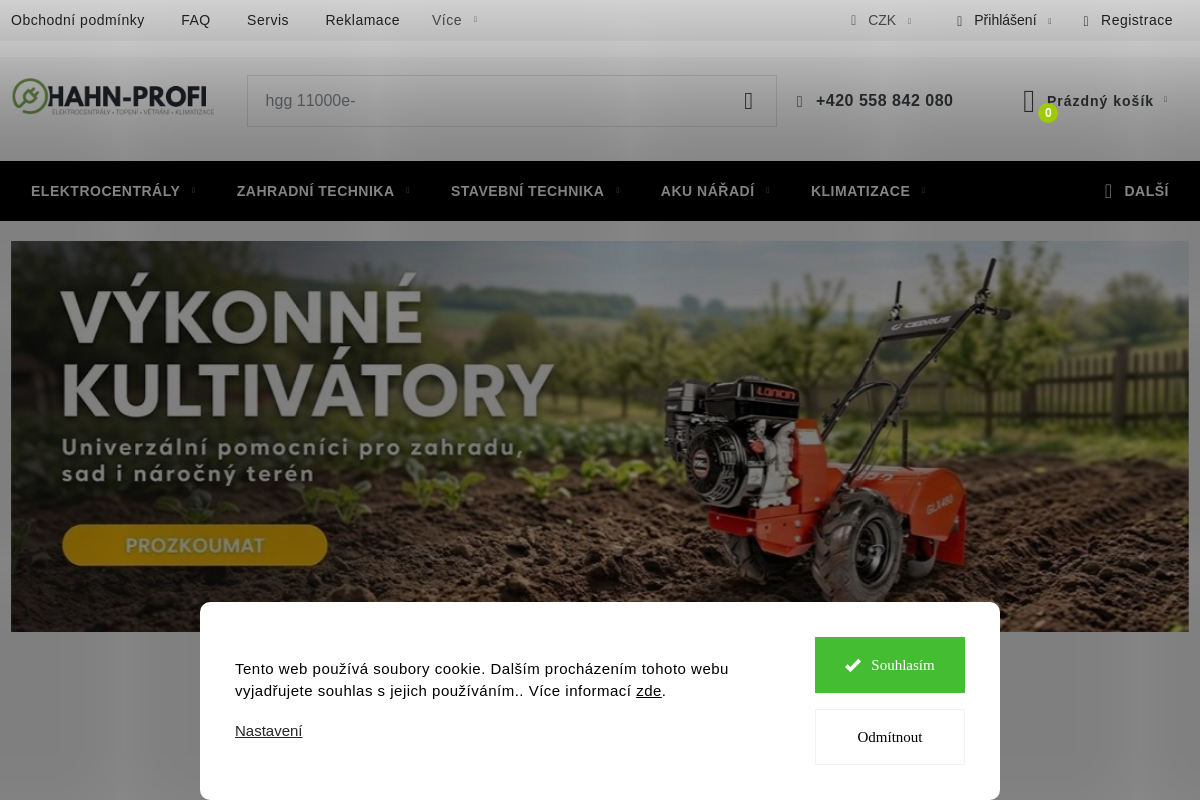The width and height of the screenshot is (1200, 800).
Task: Expand the Elektrocentrály category menu
Action: [x=113, y=191]
